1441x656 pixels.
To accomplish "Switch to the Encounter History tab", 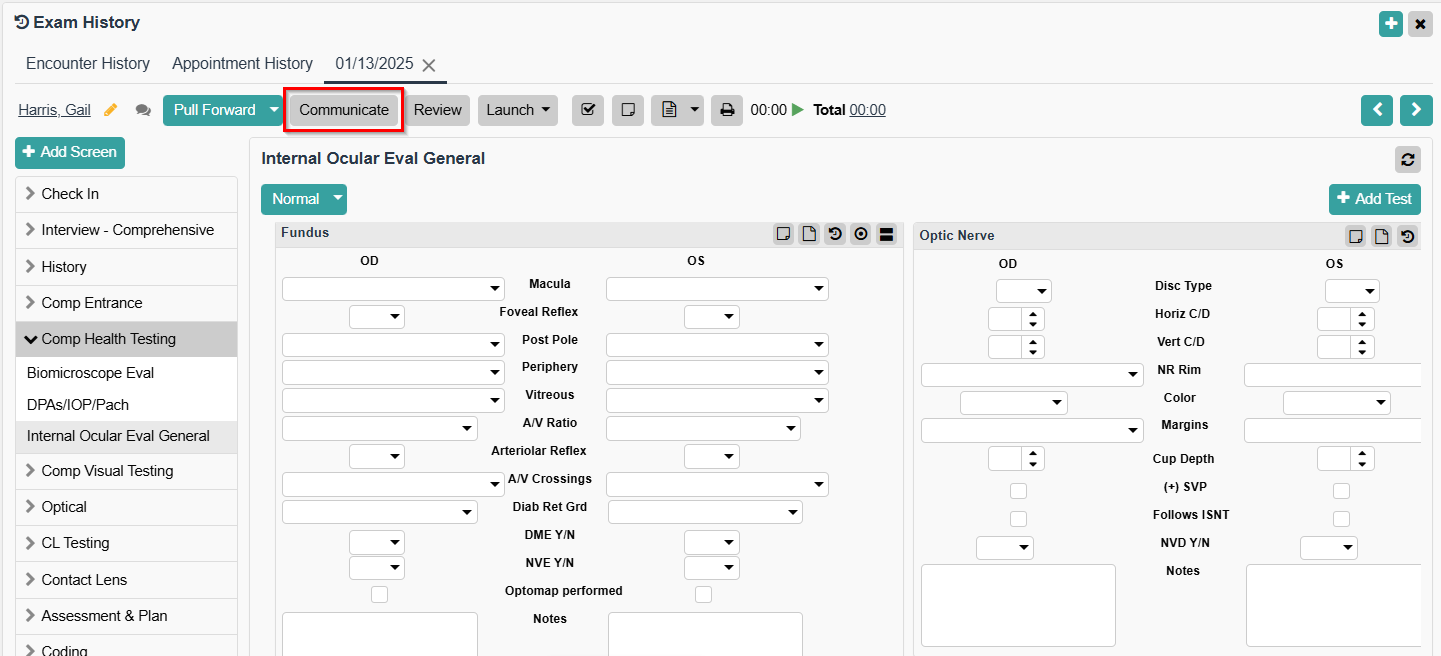I will [x=88, y=64].
